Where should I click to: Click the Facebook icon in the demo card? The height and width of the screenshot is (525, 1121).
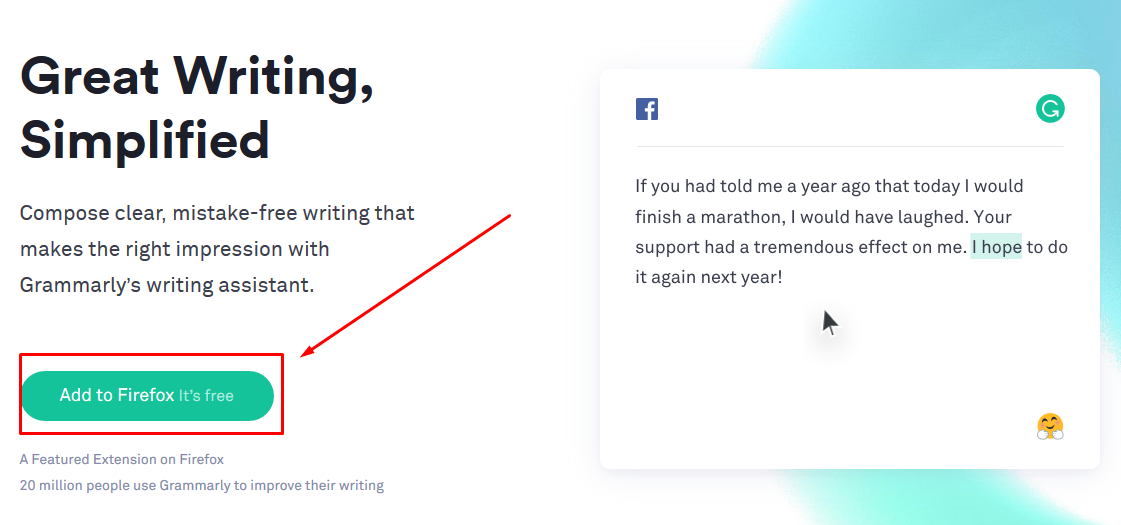pos(646,109)
